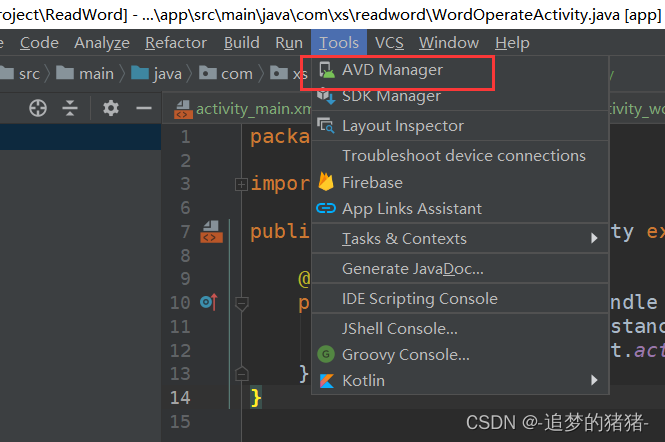Click line number 15 in the gutter
This screenshot has height=442, width=665.
tap(180, 421)
